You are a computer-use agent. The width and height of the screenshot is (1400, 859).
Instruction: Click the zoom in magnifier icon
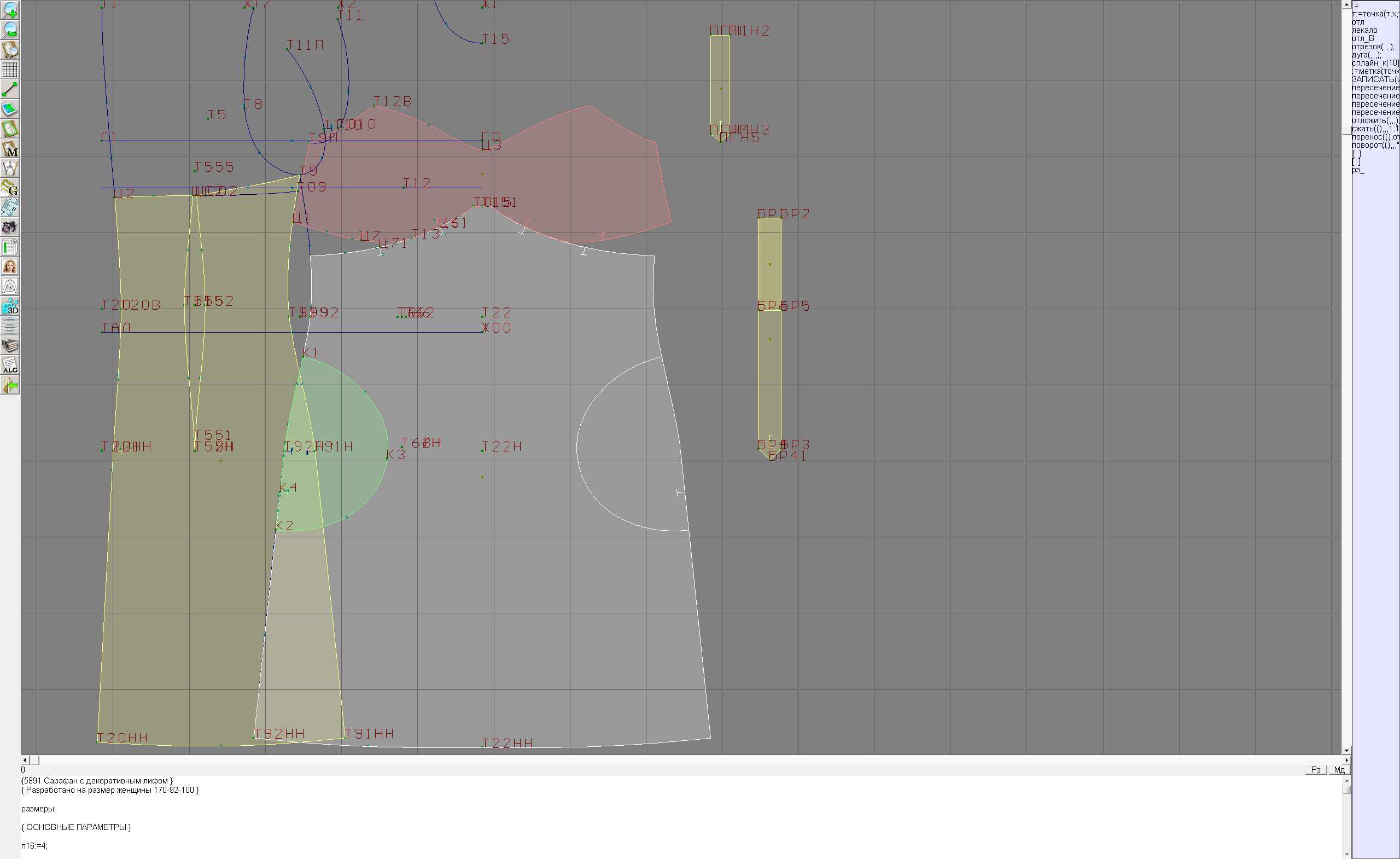(x=10, y=10)
